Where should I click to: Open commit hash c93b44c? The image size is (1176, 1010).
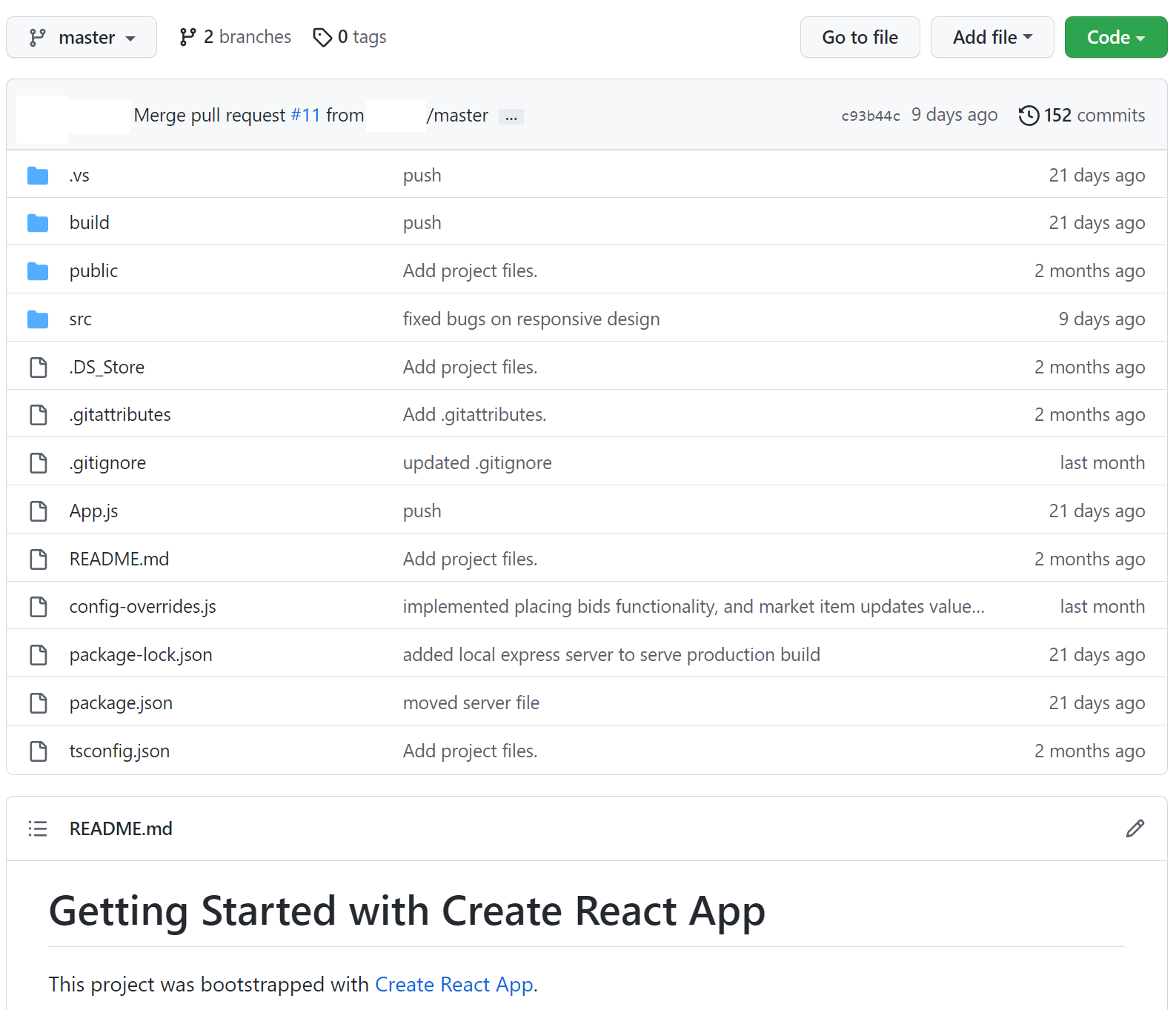click(x=870, y=116)
